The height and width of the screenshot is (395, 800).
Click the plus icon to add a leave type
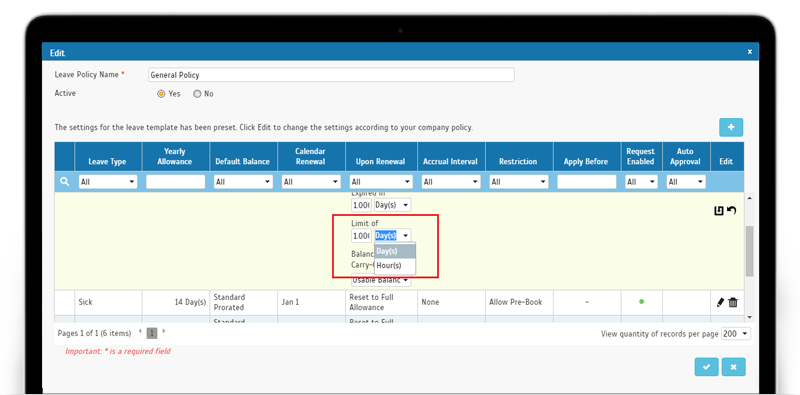731,127
